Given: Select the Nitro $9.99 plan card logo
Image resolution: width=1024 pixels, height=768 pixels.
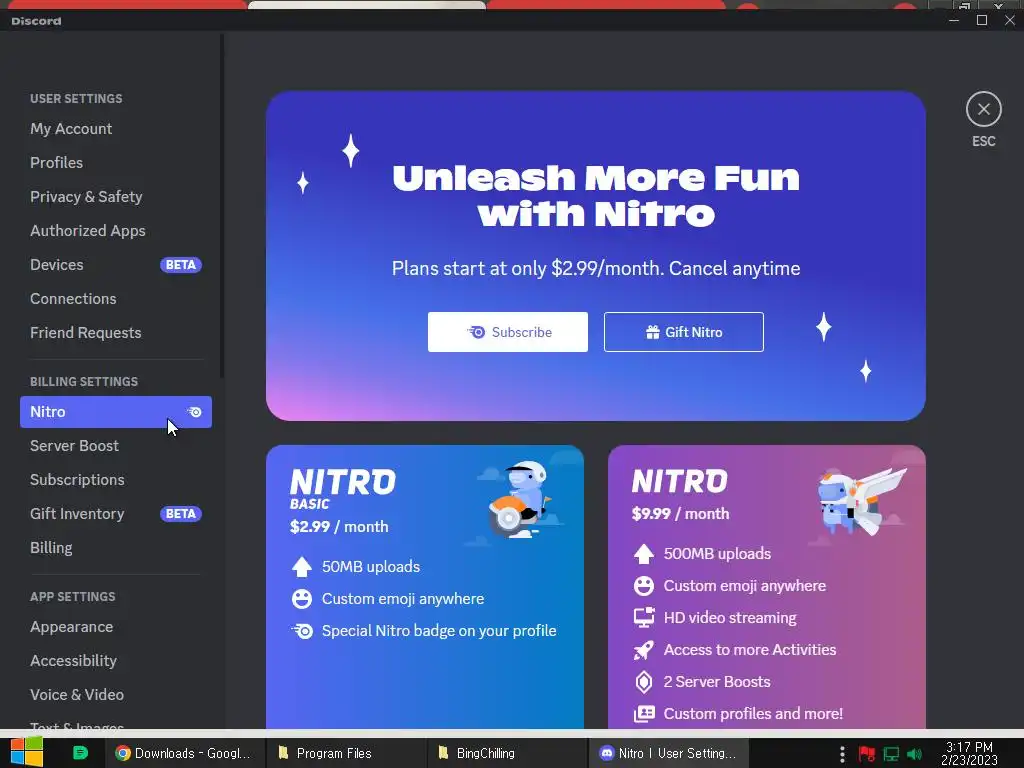Looking at the screenshot, I should tap(679, 481).
